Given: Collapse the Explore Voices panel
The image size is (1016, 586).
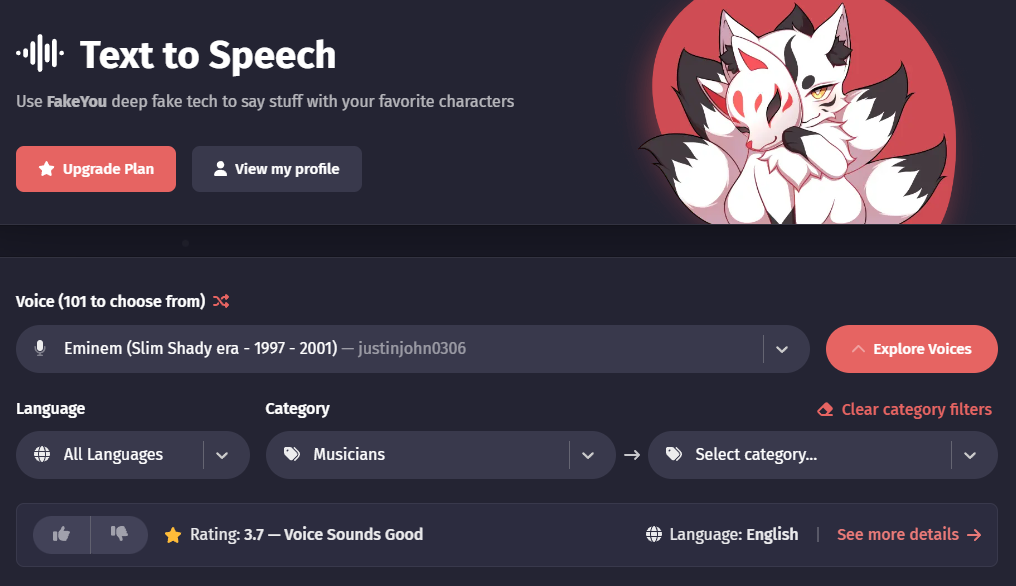Looking at the screenshot, I should tap(912, 349).
